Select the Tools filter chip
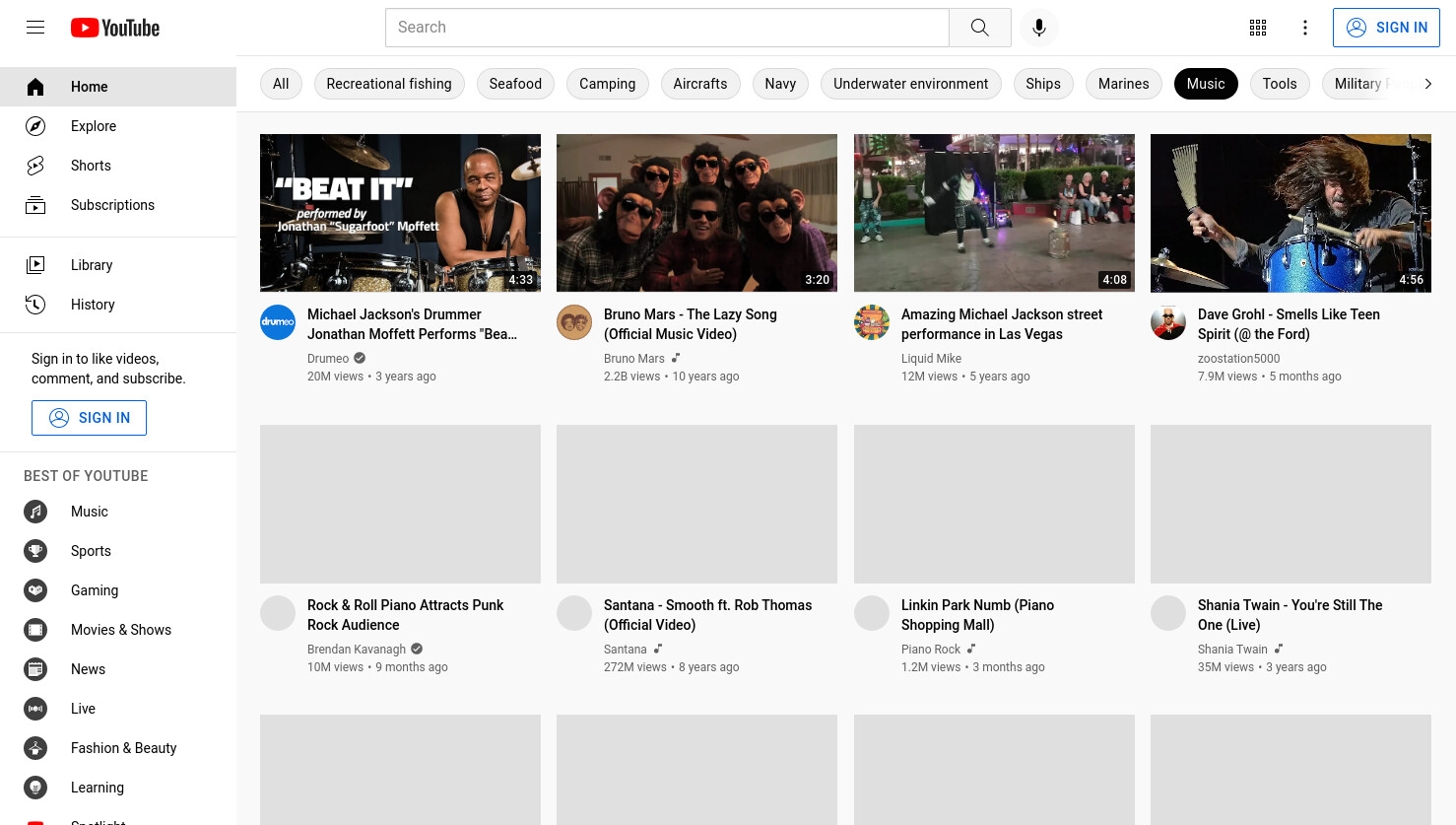The width and height of the screenshot is (1456, 825). [1280, 84]
